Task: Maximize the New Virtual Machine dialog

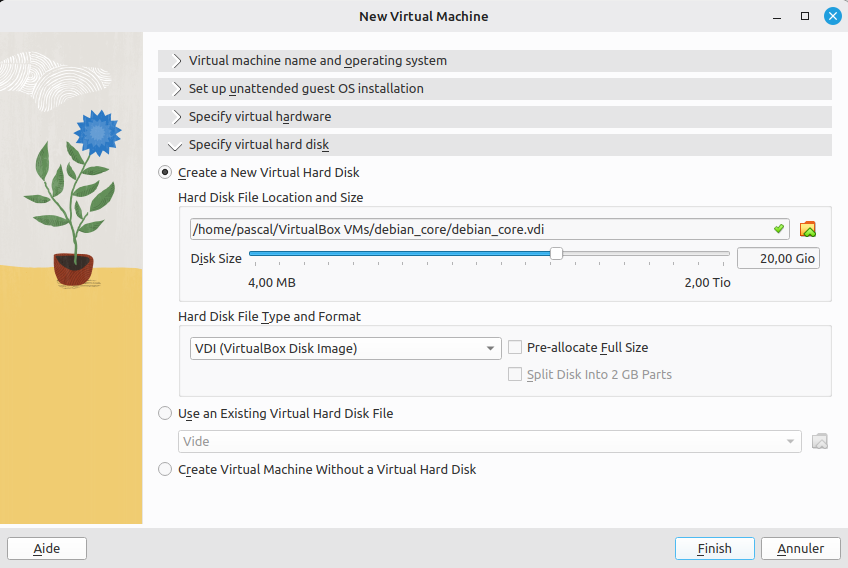Action: click(805, 17)
